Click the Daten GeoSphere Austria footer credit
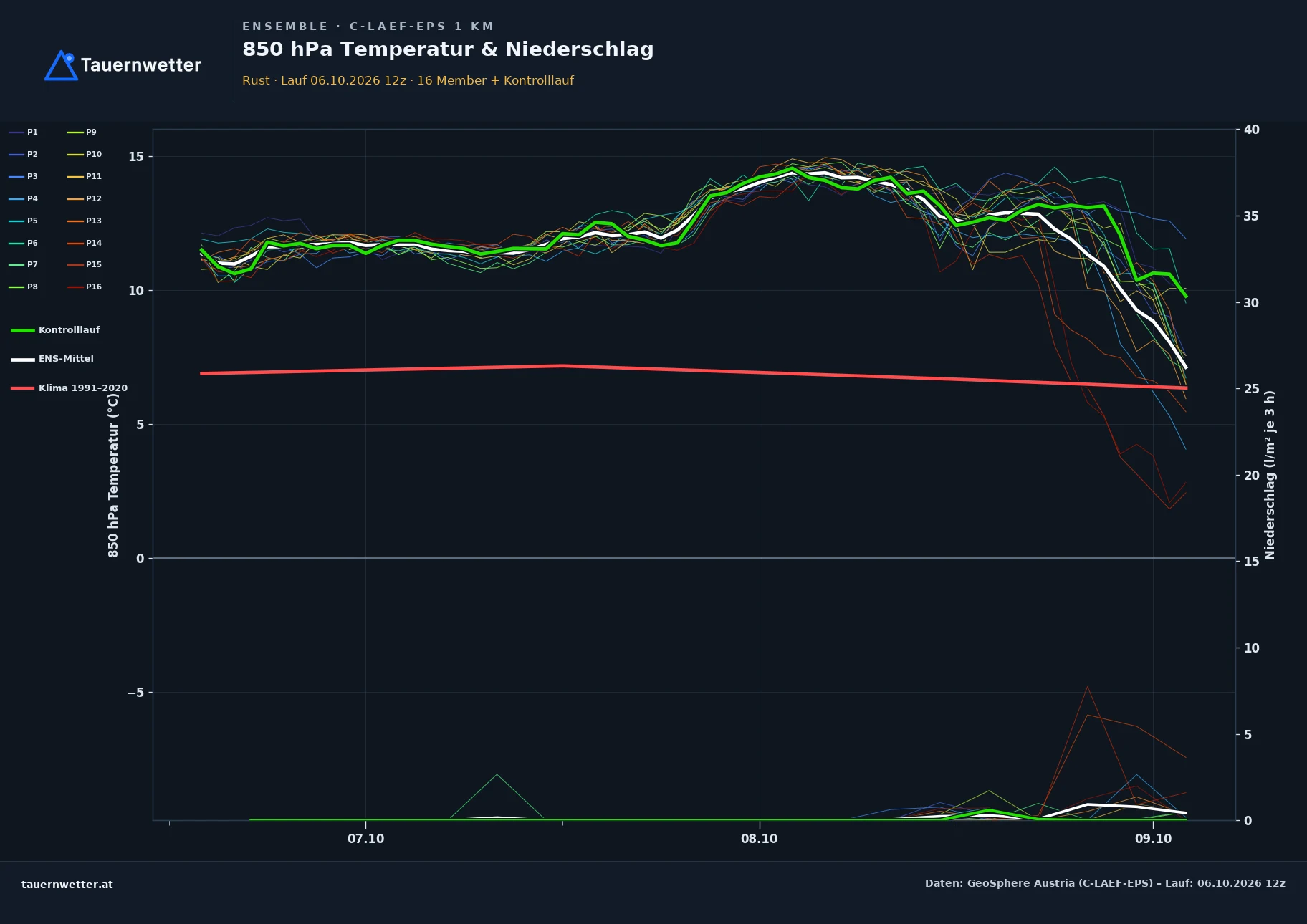This screenshot has height=924, width=1307. click(x=1105, y=884)
